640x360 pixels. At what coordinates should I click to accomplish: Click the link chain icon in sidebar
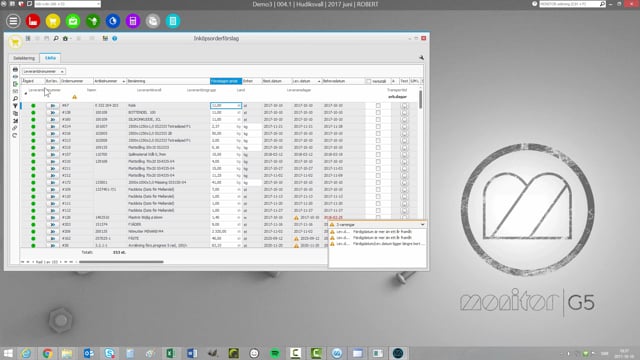(x=15, y=128)
